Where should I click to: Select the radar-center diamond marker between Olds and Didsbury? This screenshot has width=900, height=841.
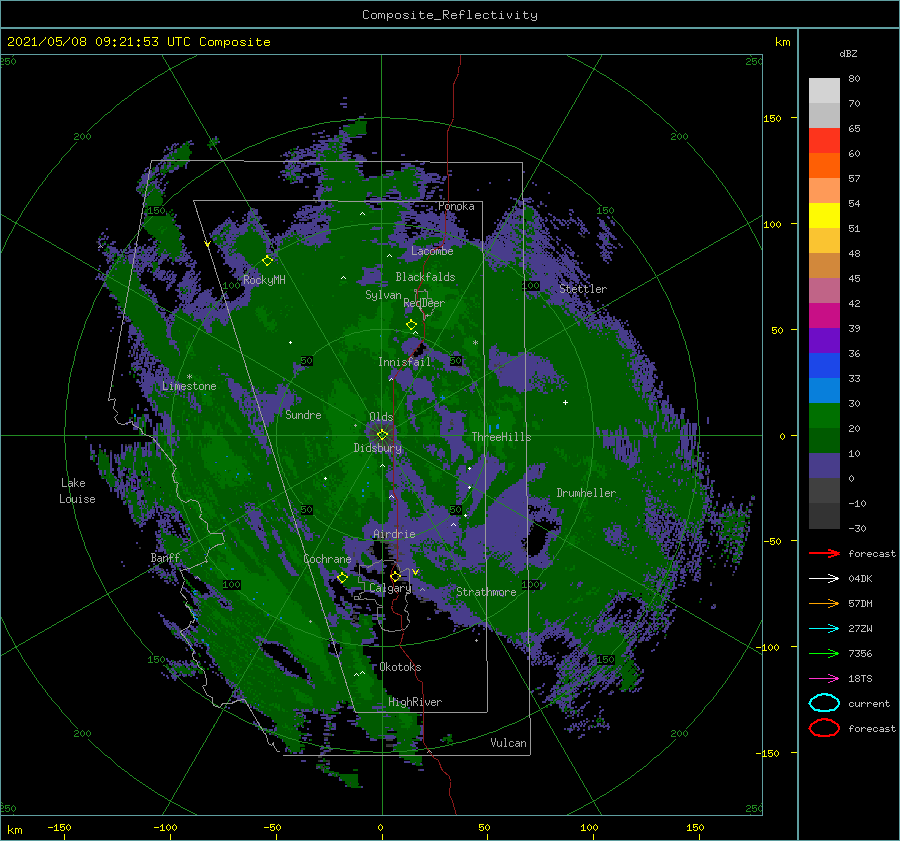pos(382,435)
